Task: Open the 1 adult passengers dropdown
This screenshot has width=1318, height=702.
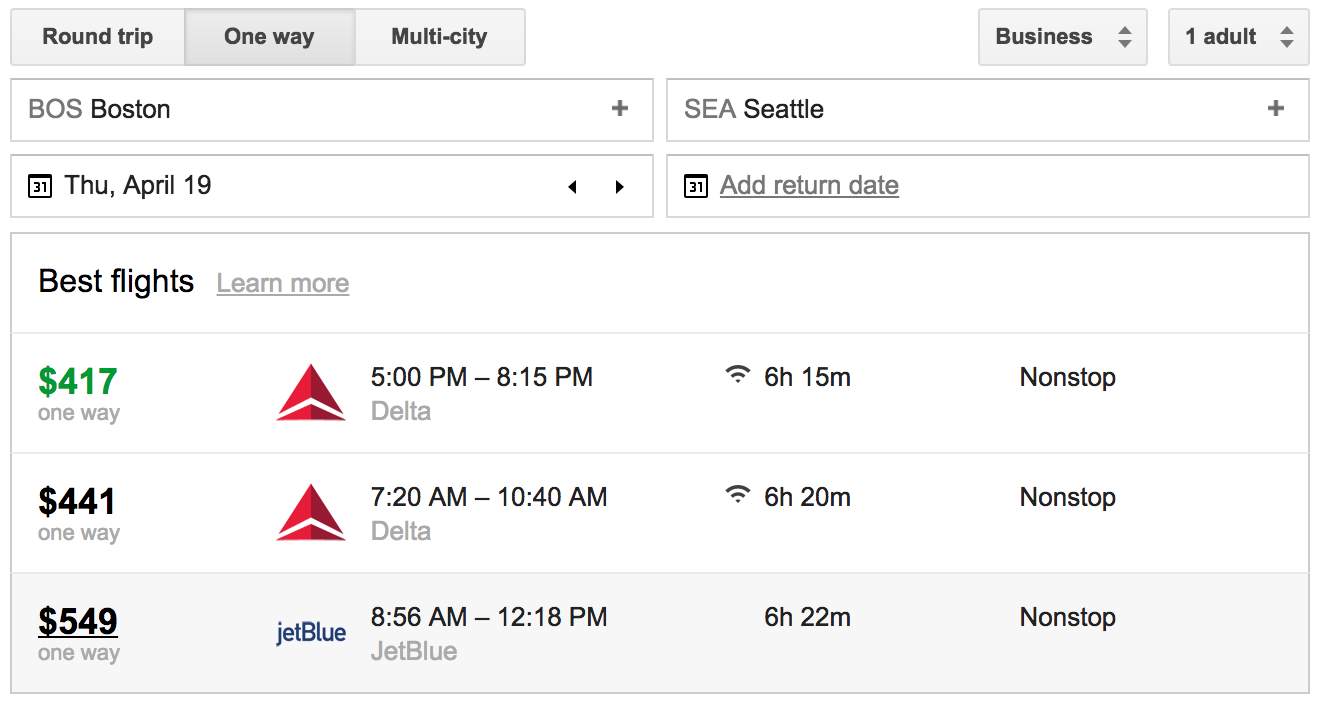Action: coord(1238,38)
